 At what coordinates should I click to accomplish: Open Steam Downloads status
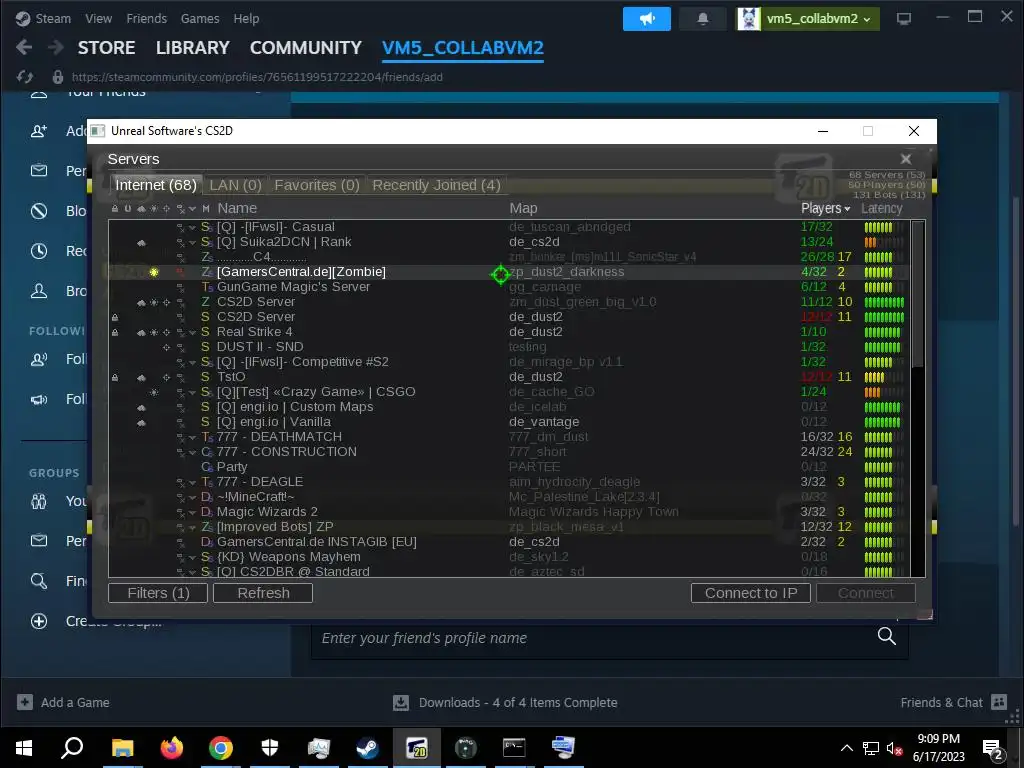pos(505,703)
